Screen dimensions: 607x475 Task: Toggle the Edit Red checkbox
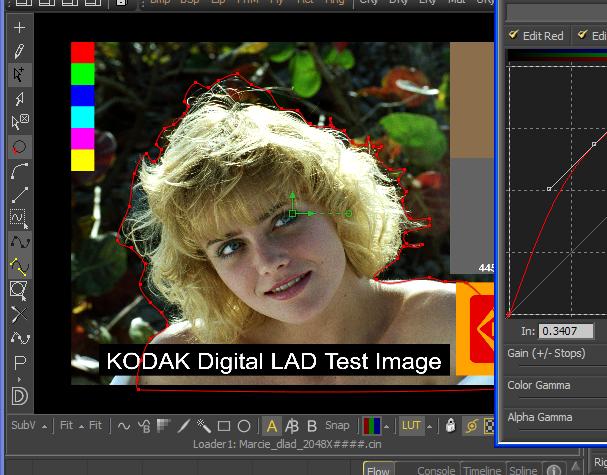pos(514,35)
